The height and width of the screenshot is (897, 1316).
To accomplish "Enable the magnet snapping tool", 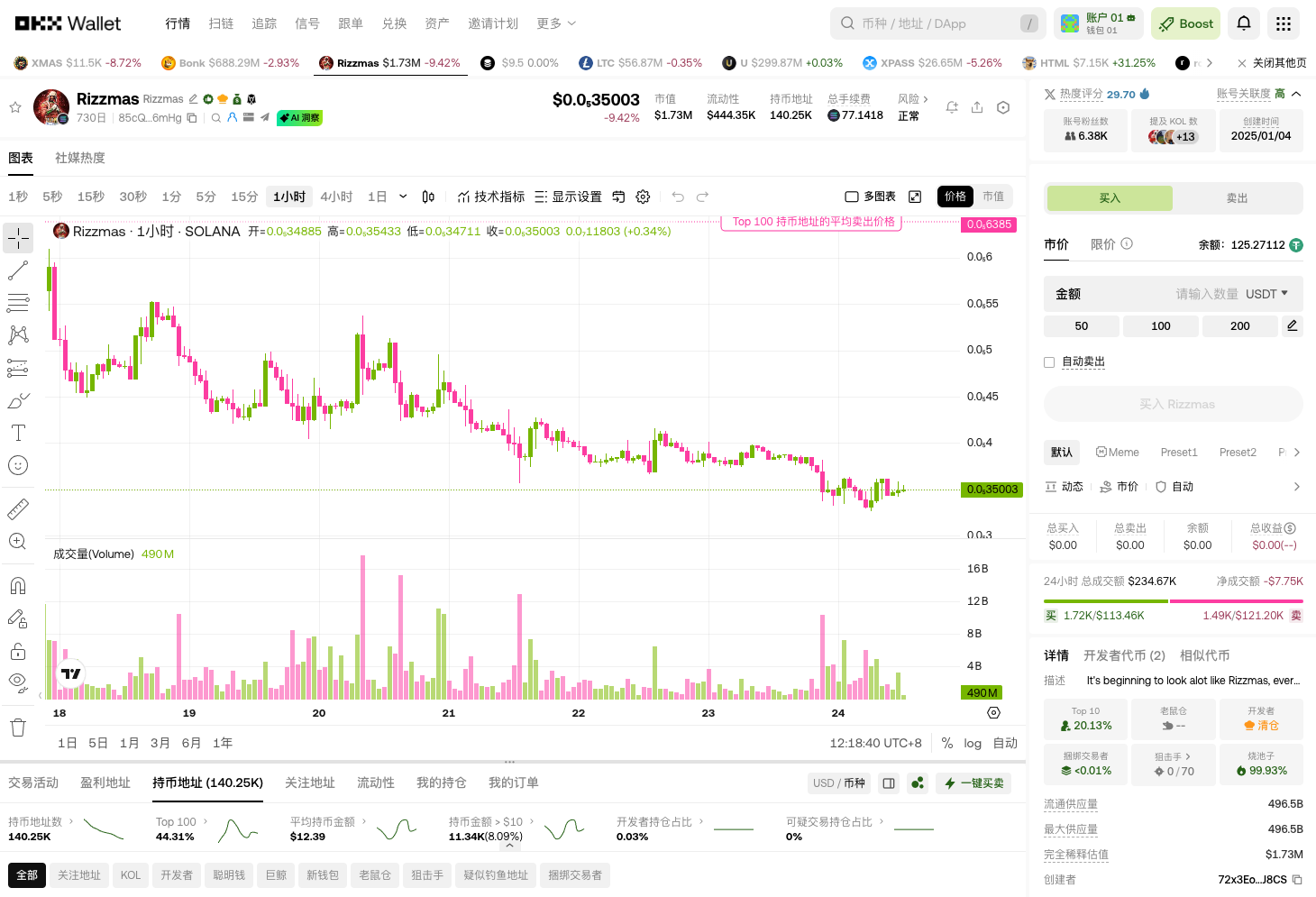I will [18, 585].
